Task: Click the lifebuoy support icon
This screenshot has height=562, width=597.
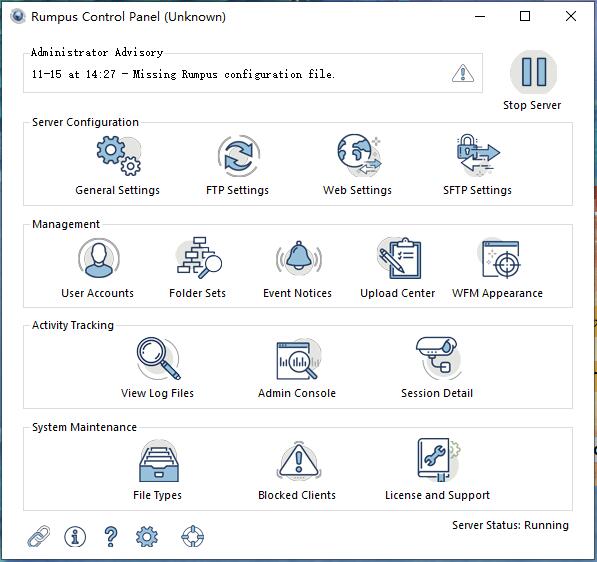Action: click(x=193, y=536)
